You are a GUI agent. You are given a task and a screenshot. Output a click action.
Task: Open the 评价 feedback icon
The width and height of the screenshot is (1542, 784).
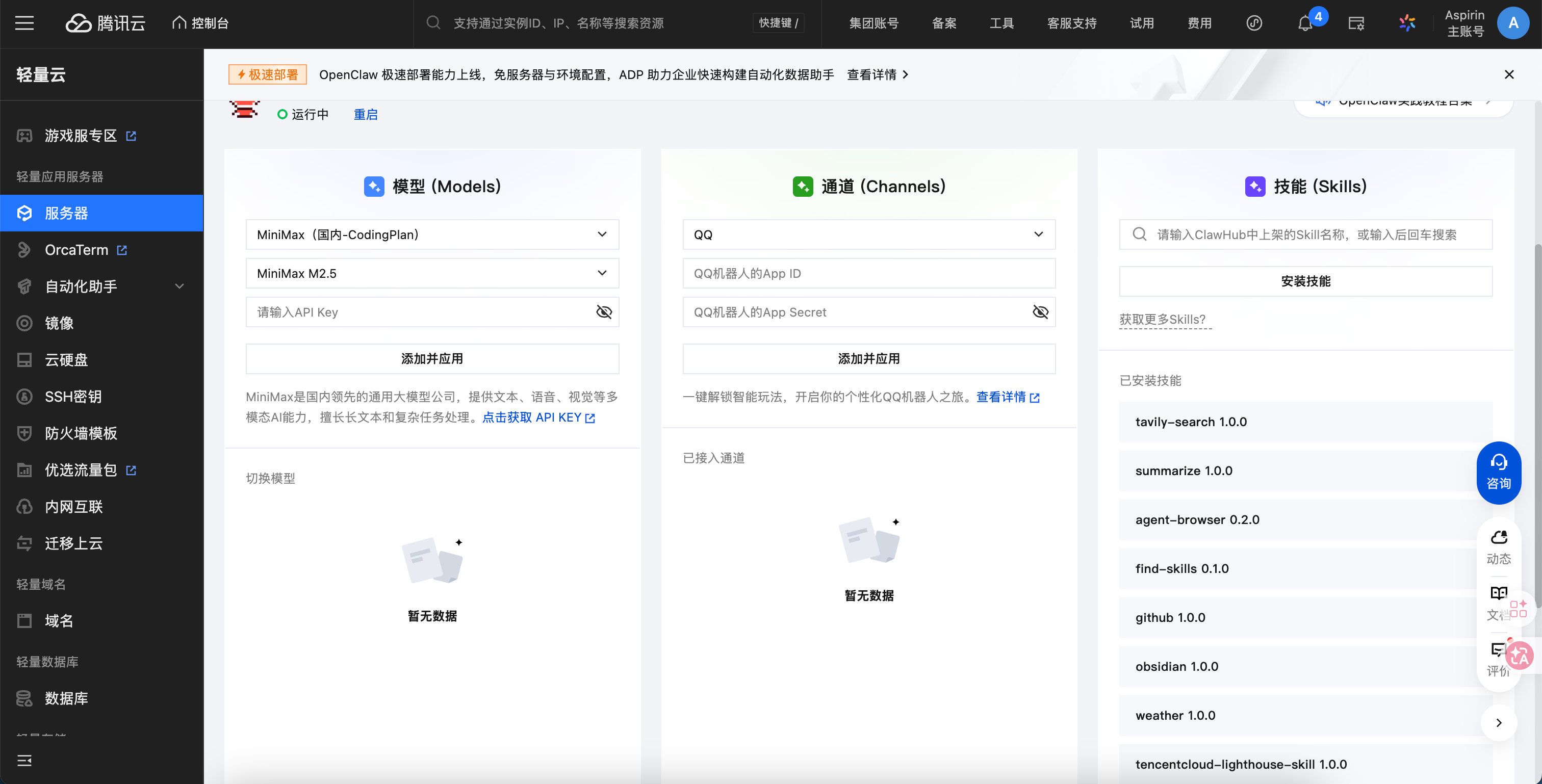point(1499,657)
